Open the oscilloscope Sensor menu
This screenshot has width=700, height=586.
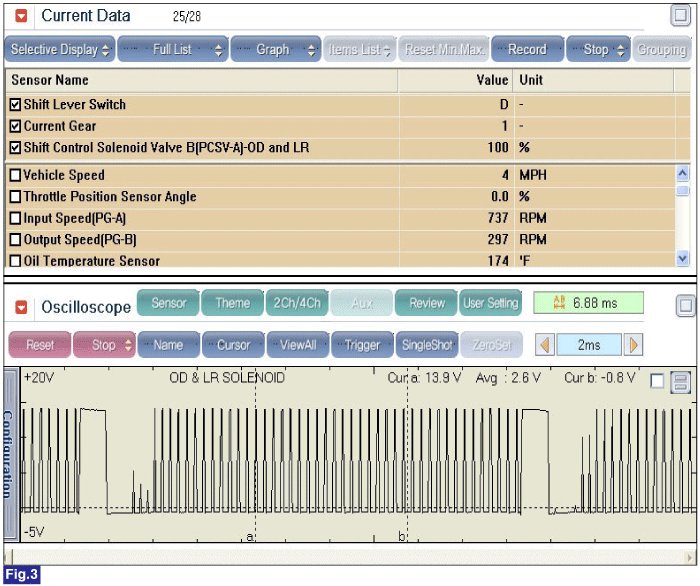(168, 303)
